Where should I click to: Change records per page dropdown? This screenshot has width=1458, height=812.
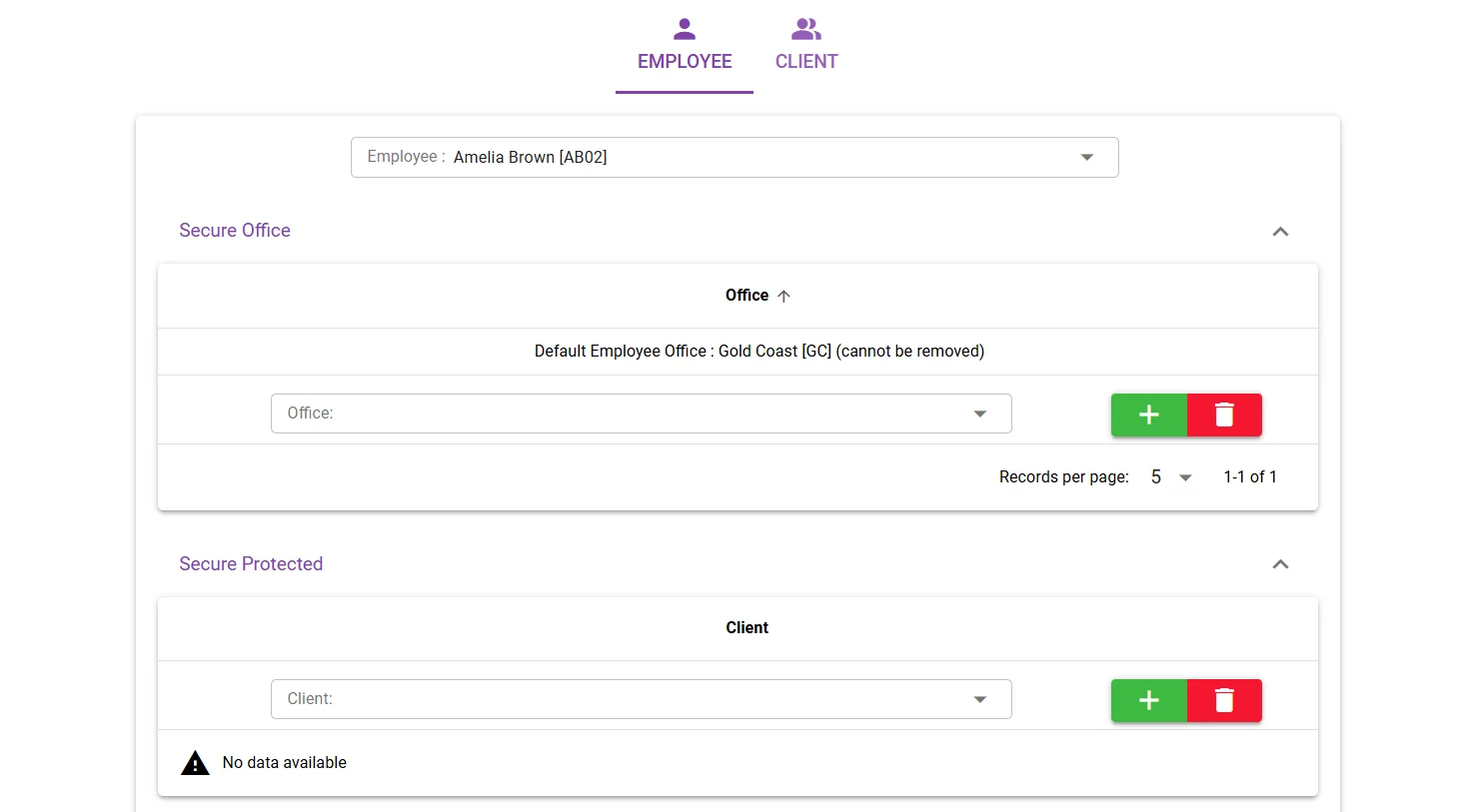(1171, 477)
